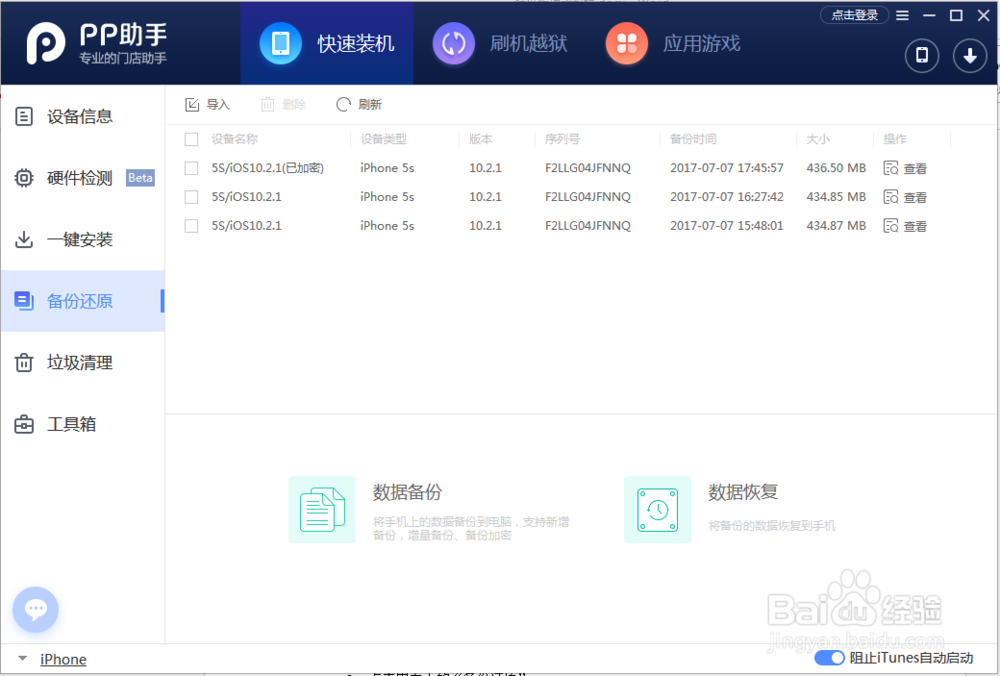Click the PP助手 logo icon
Screen dimensions: 1000x676
(x=45, y=43)
